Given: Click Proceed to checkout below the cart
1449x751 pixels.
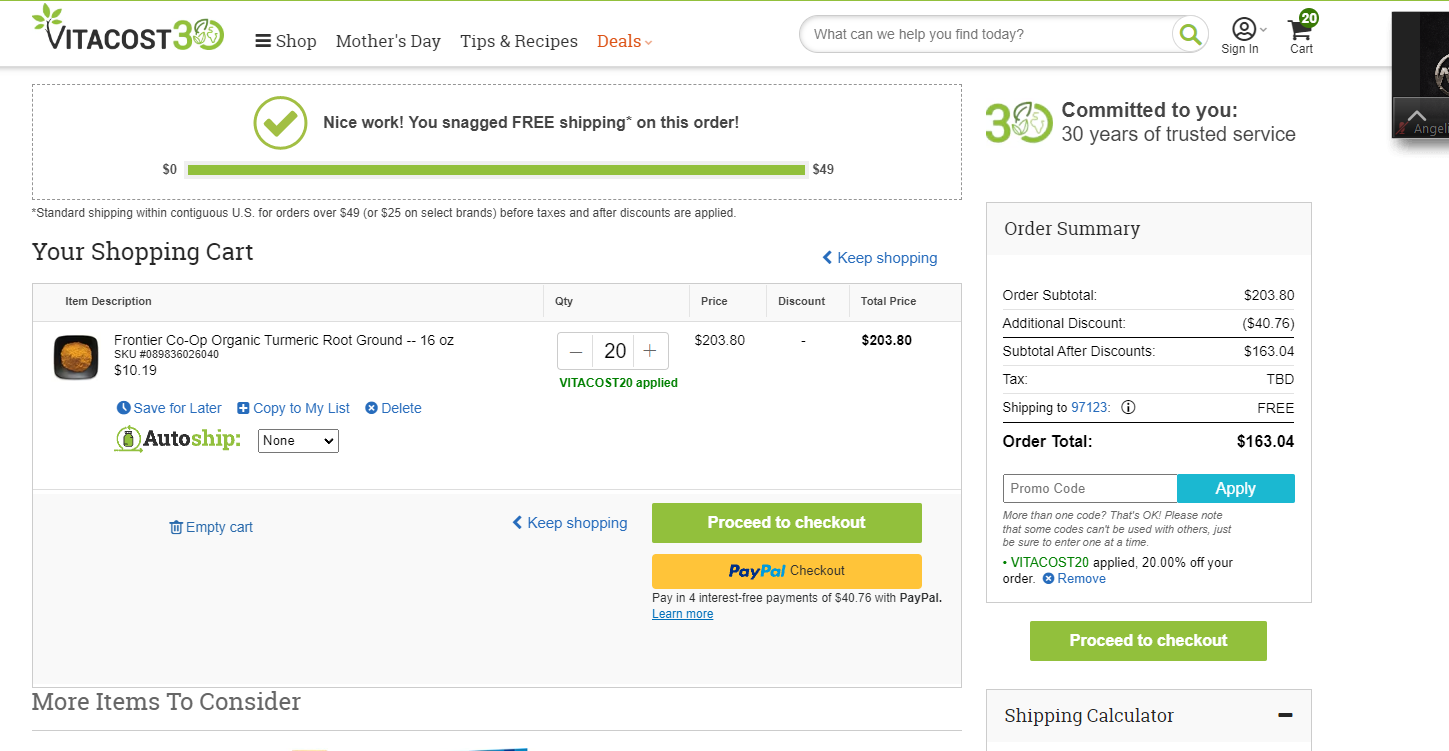Looking at the screenshot, I should pyautogui.click(x=787, y=523).
